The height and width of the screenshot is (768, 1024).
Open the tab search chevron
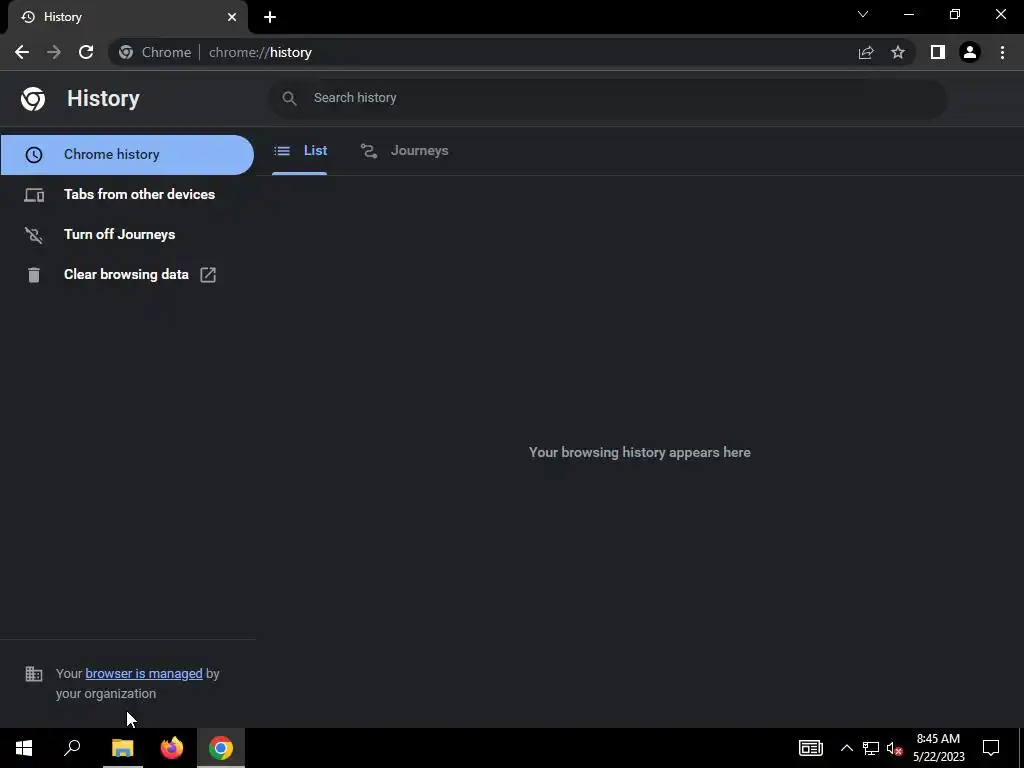(863, 14)
